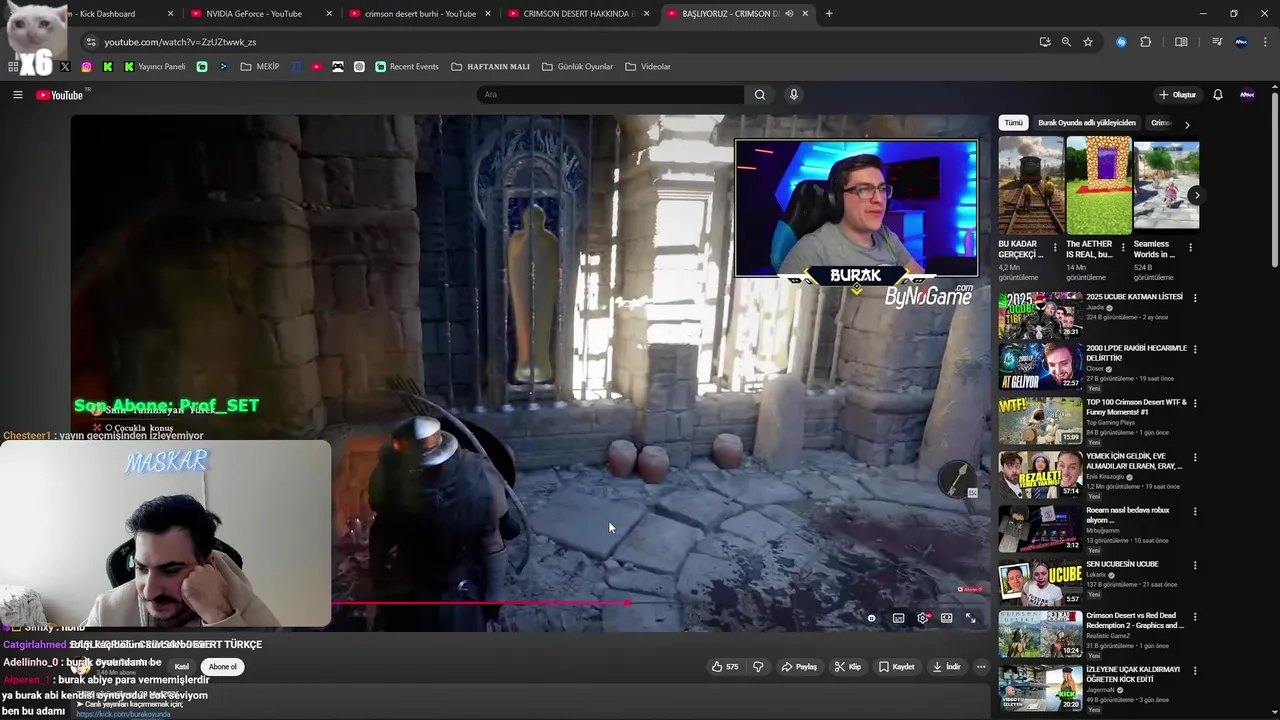Open Roeam nasıl bedava robux thumbnail
The height and width of the screenshot is (720, 1280).
coord(1040,528)
